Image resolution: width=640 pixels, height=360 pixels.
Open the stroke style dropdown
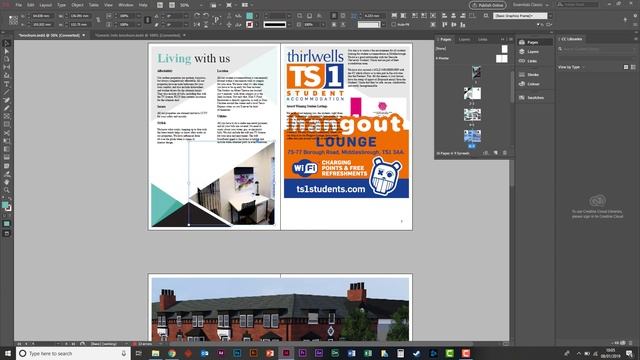click(x=289, y=24)
